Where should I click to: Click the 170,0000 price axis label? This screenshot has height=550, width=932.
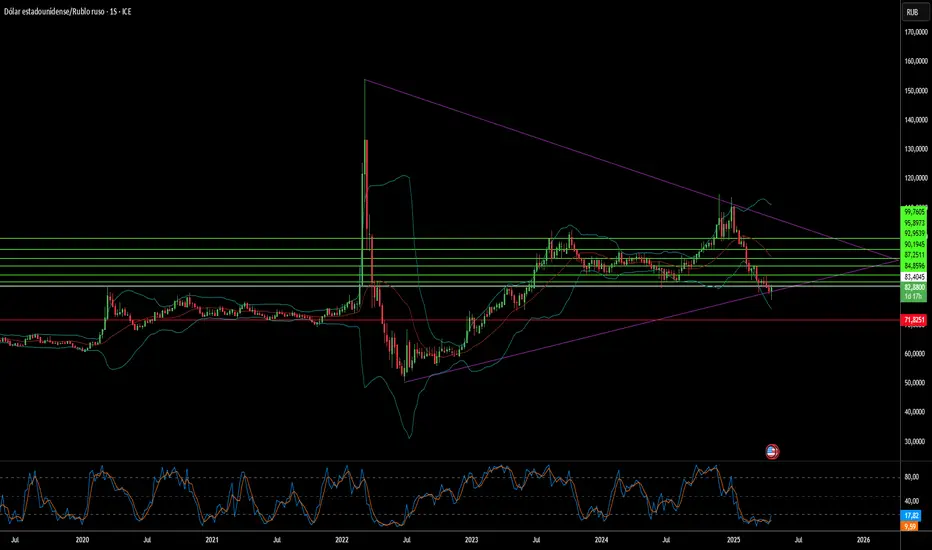click(x=916, y=32)
